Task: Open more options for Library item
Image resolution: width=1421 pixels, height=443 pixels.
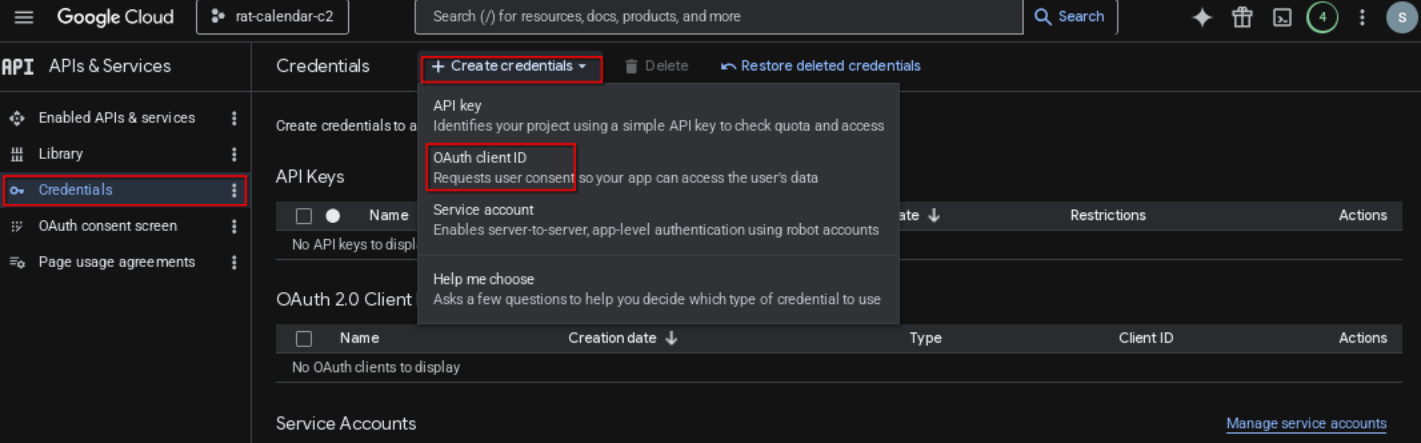Action: click(x=234, y=154)
